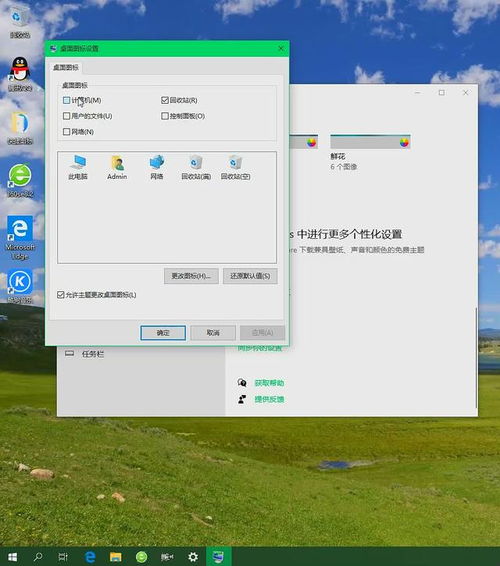Click the 更改图标(H)... button

[x=191, y=276]
